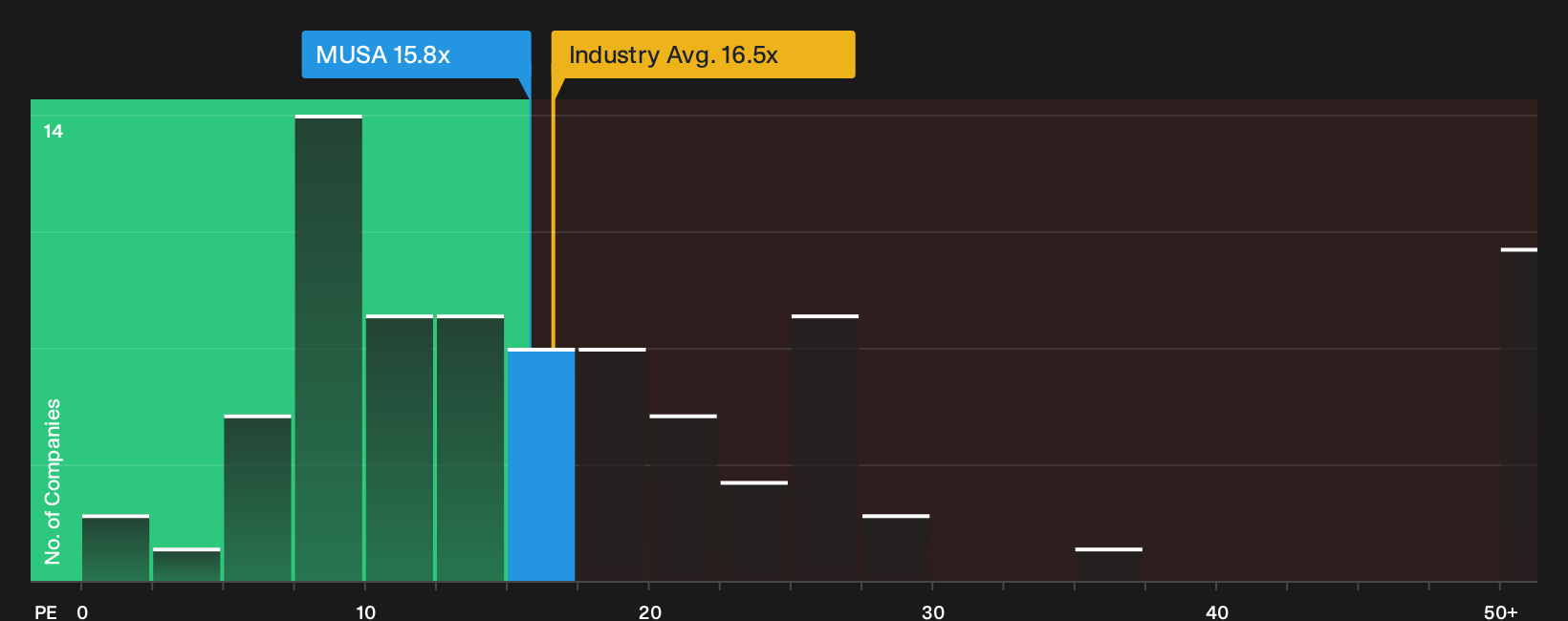Click the bar starting at PE 10
The height and width of the screenshot is (621, 1568).
coord(400,448)
